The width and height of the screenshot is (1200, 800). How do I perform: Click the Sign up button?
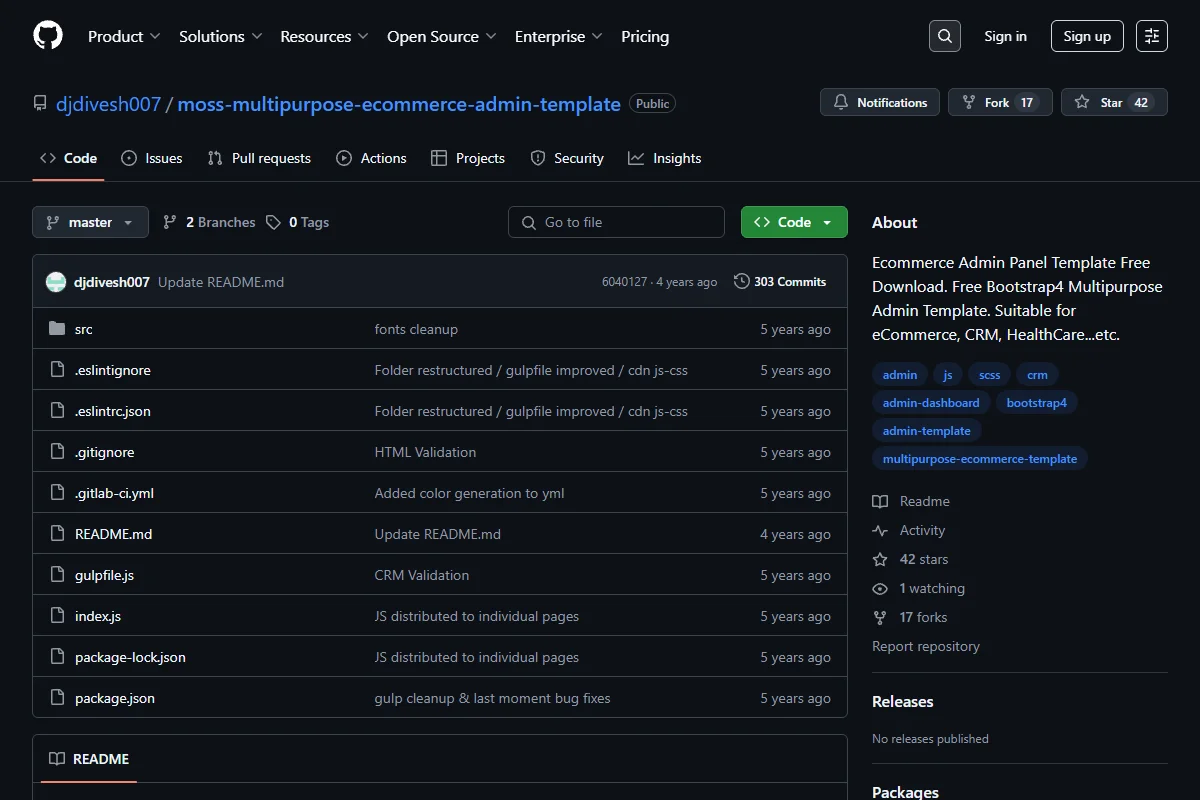pyautogui.click(x=1087, y=36)
